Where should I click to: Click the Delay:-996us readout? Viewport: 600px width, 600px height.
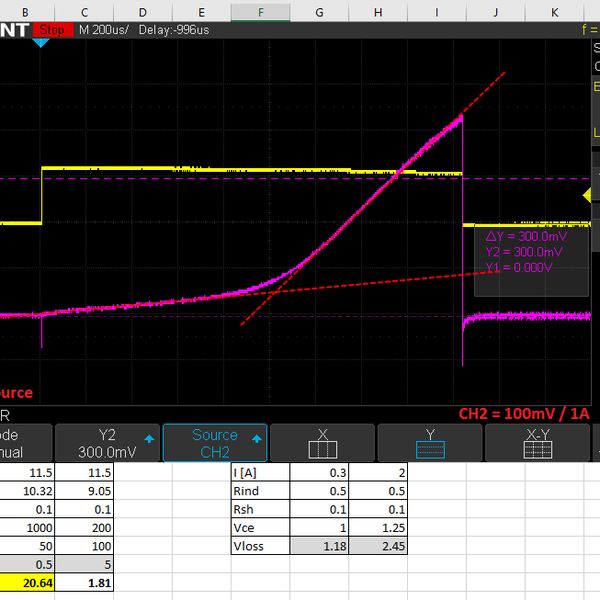pyautogui.click(x=174, y=30)
